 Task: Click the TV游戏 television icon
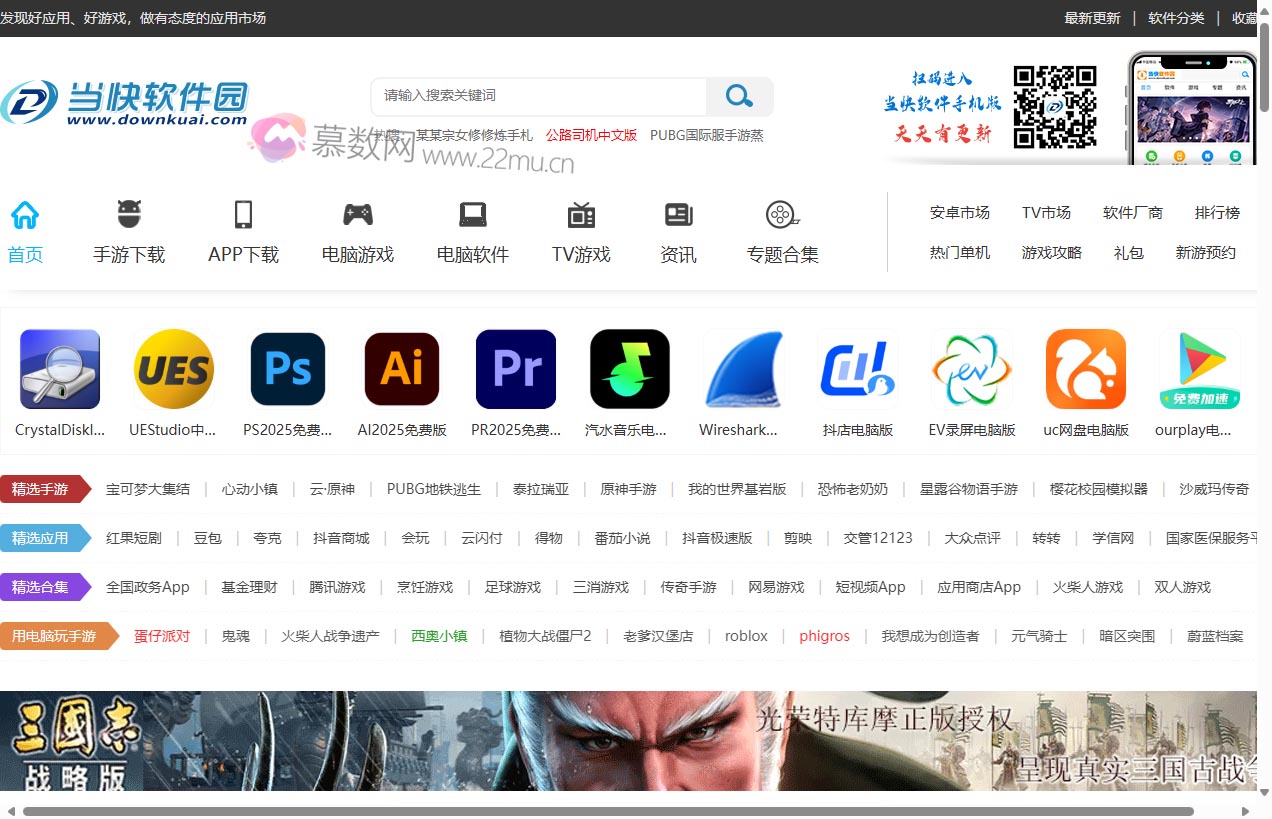pos(580,213)
